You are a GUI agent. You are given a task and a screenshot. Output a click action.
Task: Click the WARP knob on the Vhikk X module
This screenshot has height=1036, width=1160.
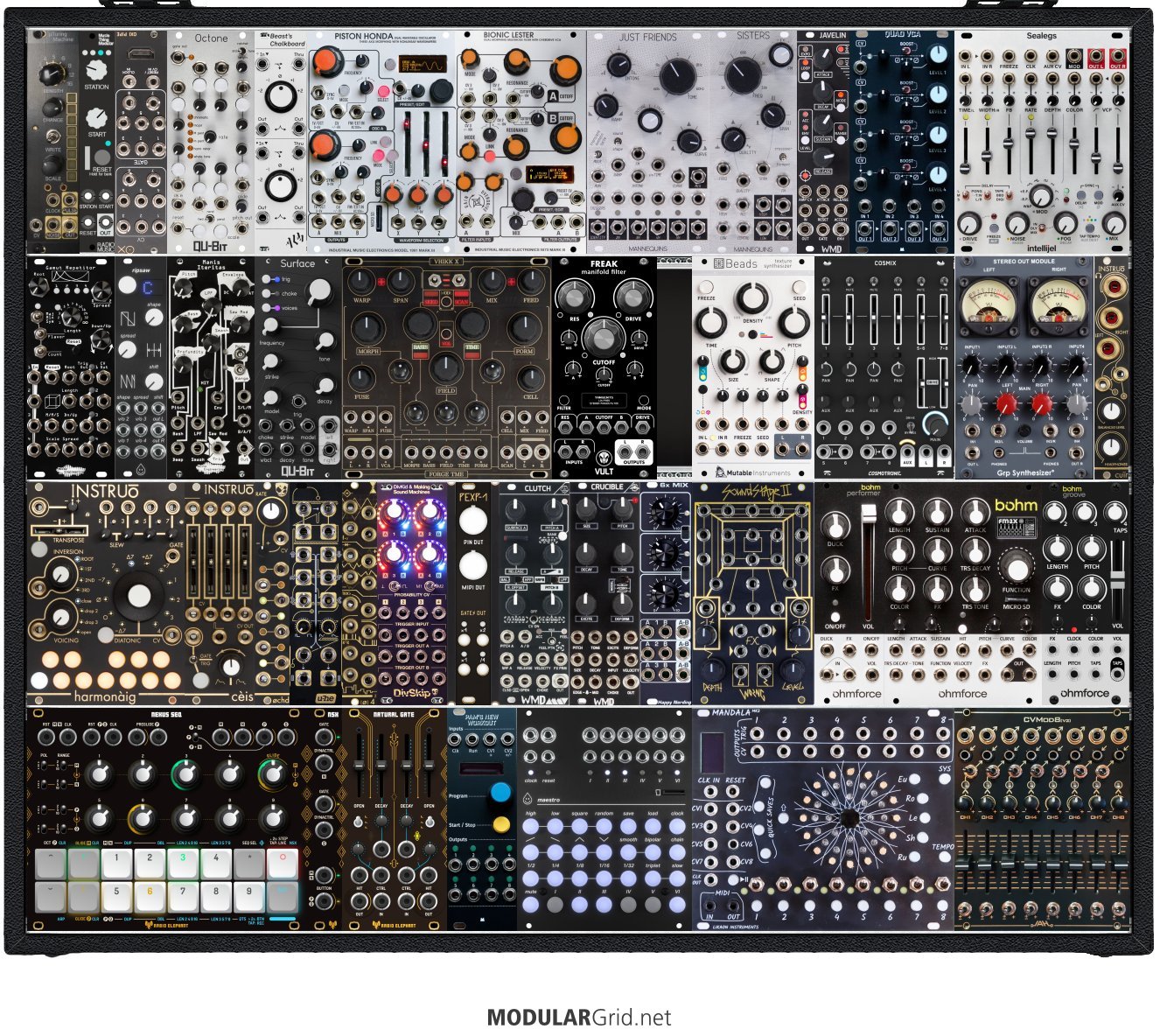coord(361,282)
